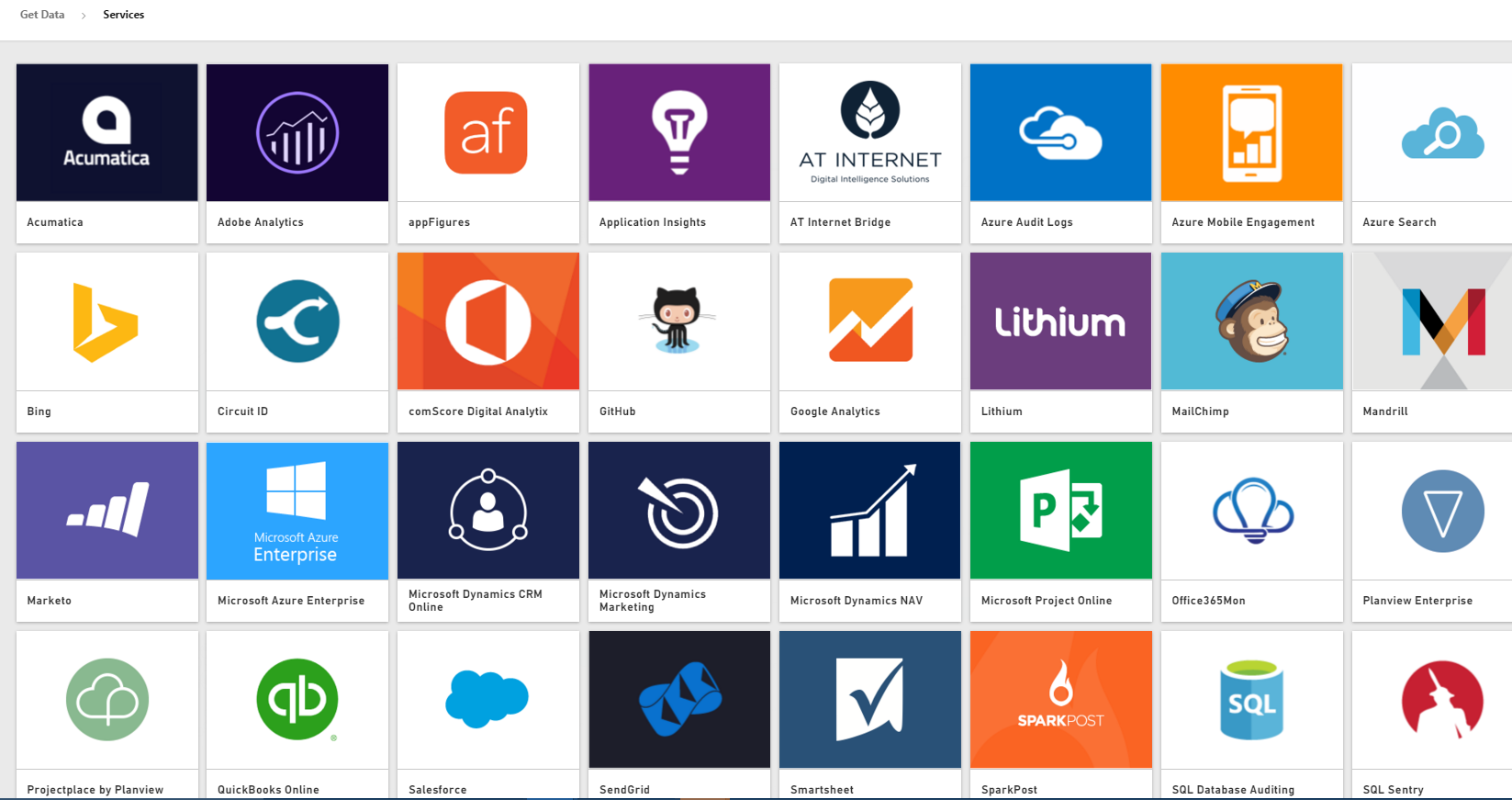
Task: Click the QuickBooks Online qb icon
Action: (297, 700)
